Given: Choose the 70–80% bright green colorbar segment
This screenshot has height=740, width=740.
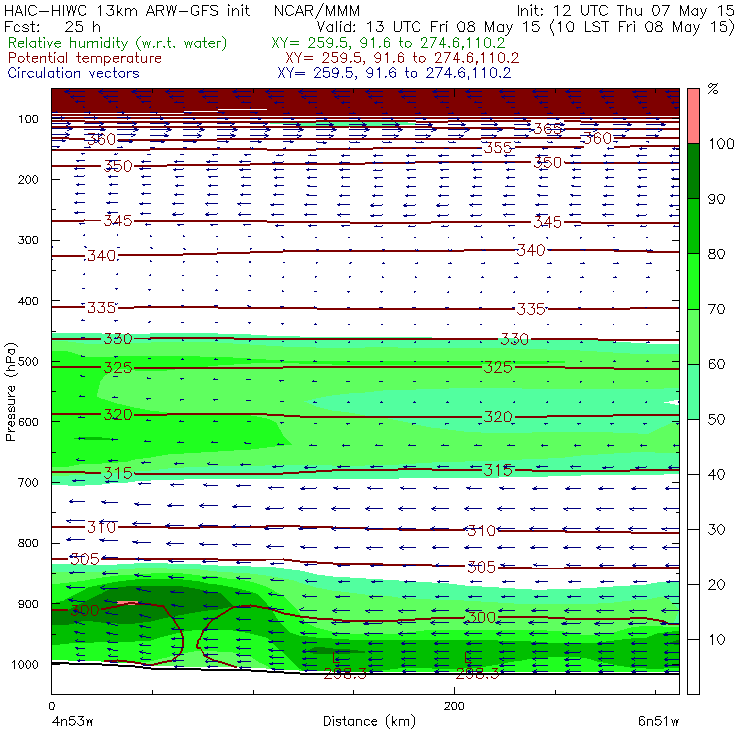Looking at the screenshot, I should click(x=693, y=281).
